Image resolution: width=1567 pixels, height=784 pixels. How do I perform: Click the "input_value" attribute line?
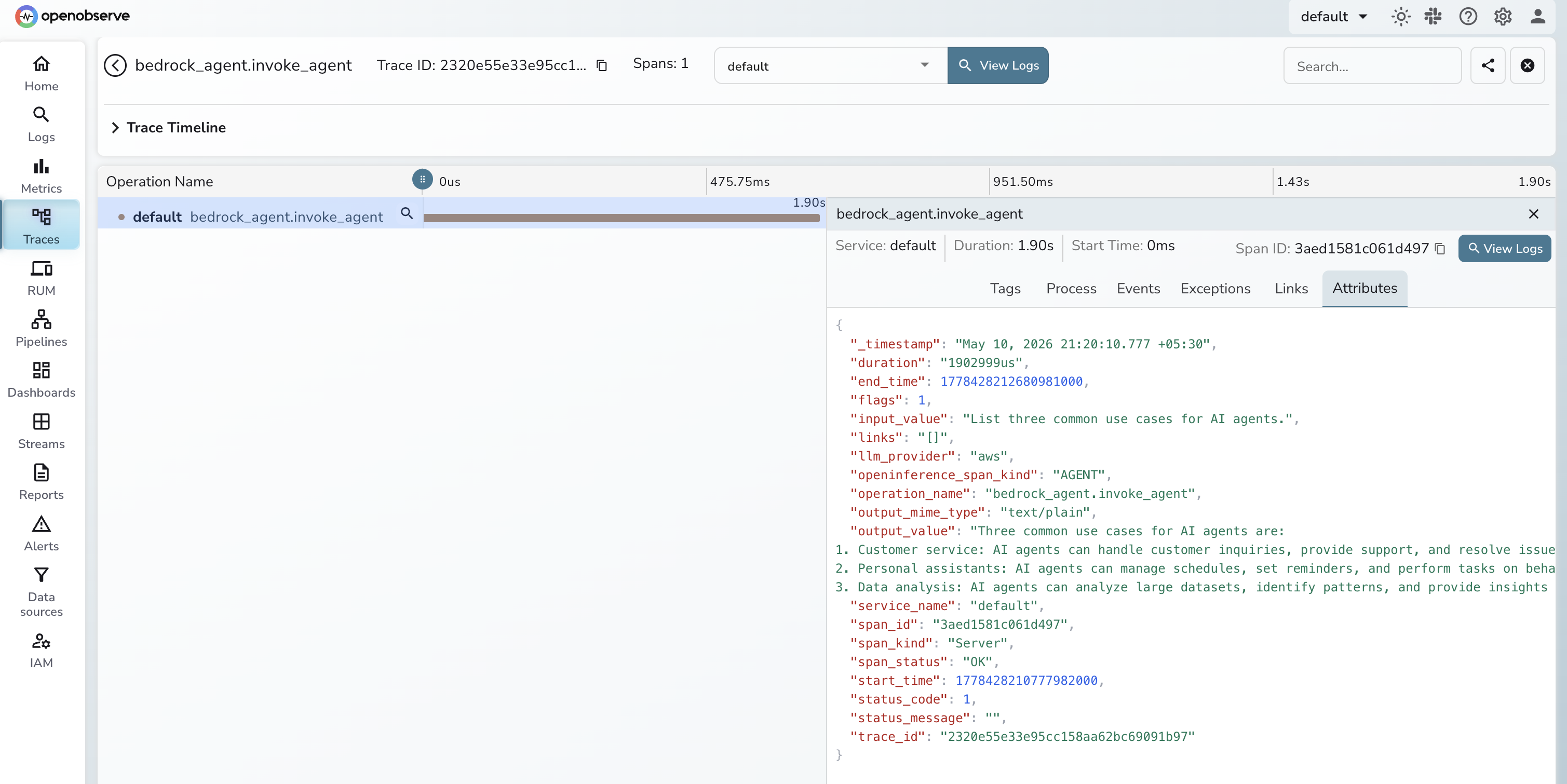1074,418
